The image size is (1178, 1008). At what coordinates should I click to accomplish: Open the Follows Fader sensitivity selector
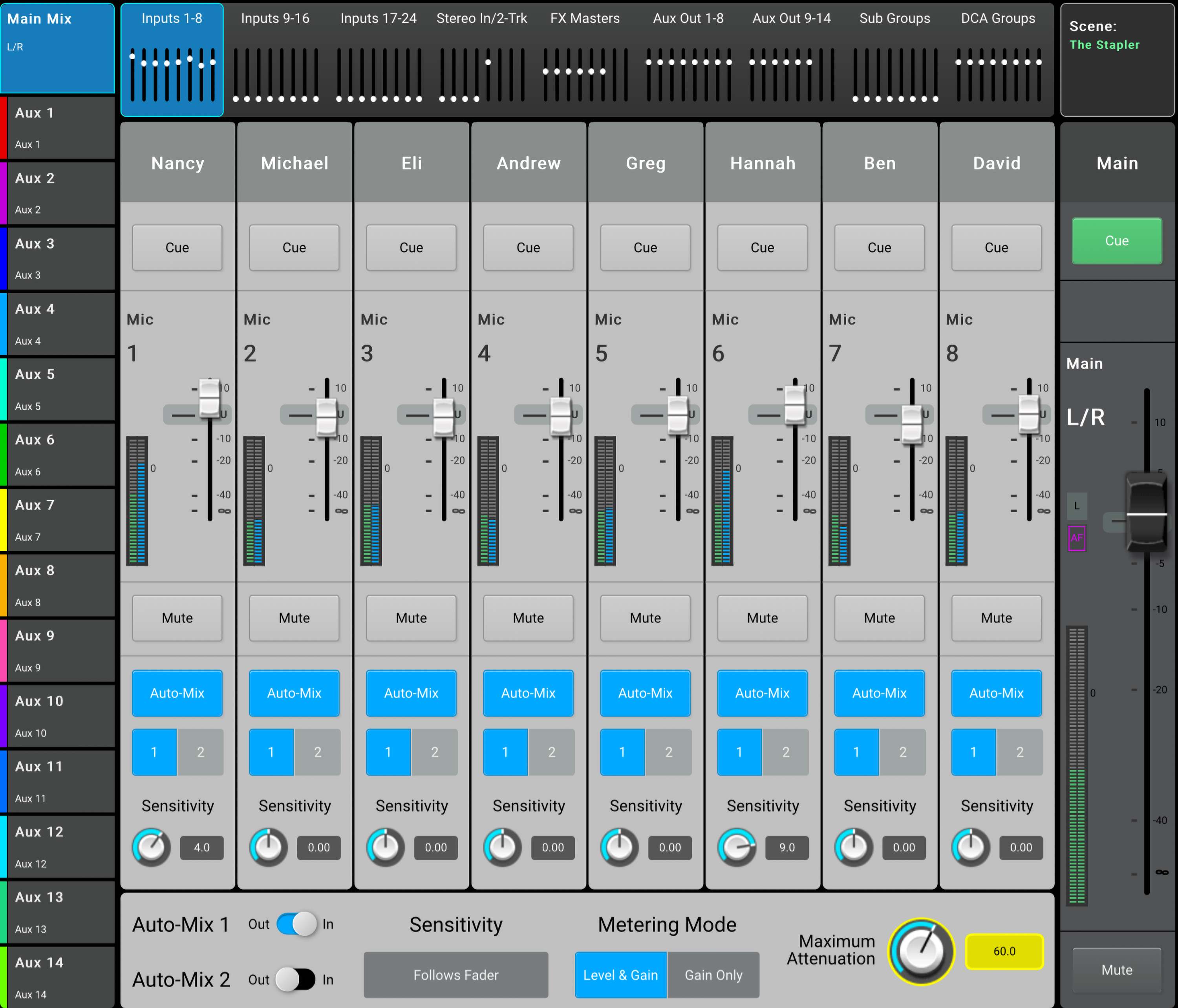[456, 975]
